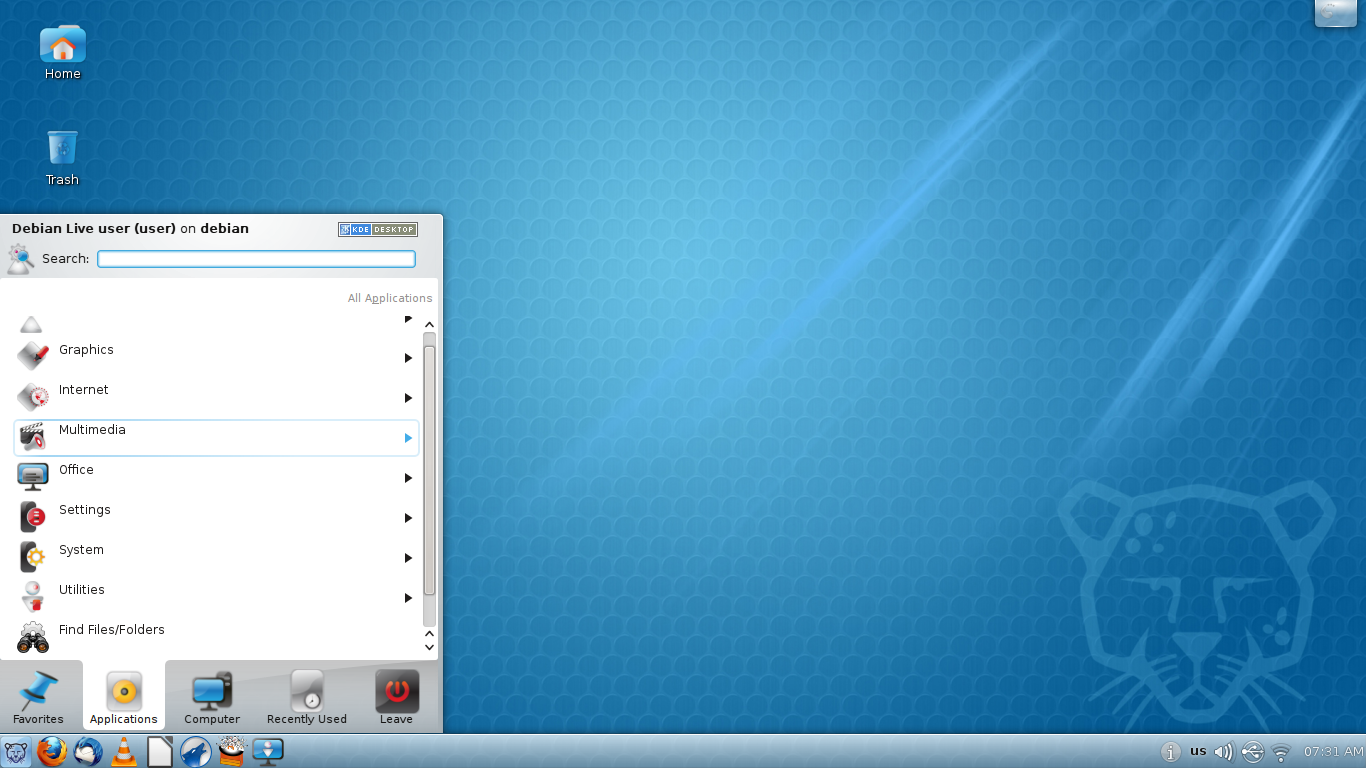Open Thunderbird mail client from the taskbar
Viewport: 1366px width, 768px height.
(x=88, y=751)
